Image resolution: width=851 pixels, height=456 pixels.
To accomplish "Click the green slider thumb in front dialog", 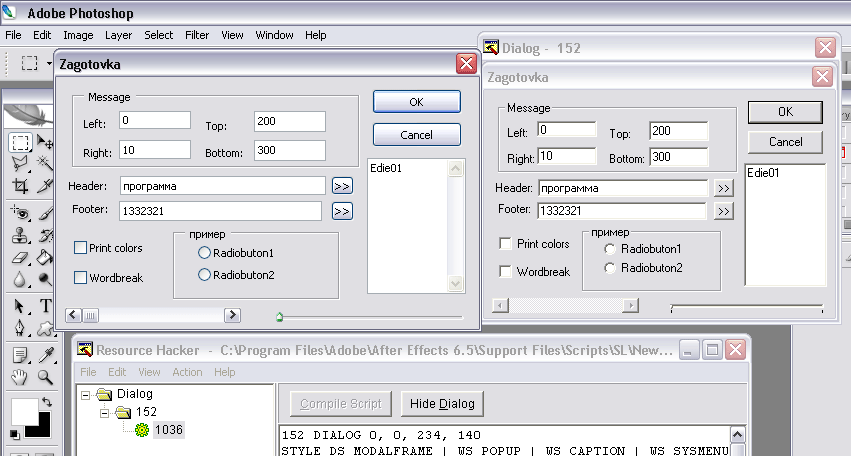I will [279, 317].
